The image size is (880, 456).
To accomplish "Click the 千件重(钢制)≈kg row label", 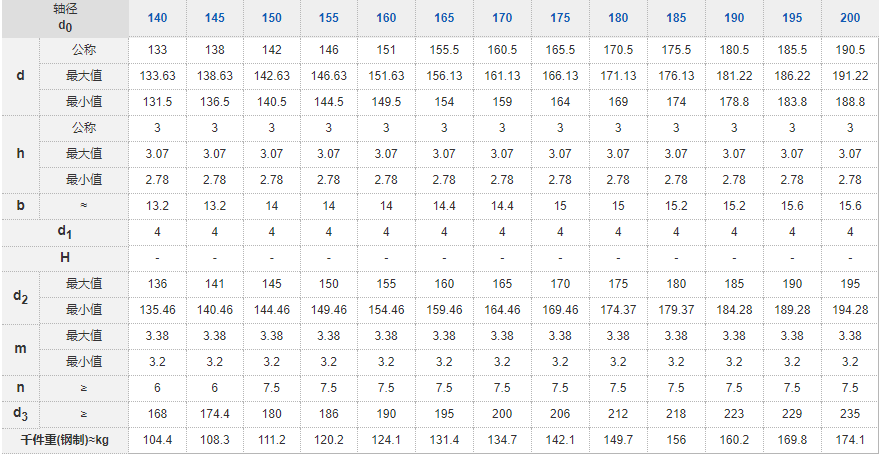I will (64, 440).
